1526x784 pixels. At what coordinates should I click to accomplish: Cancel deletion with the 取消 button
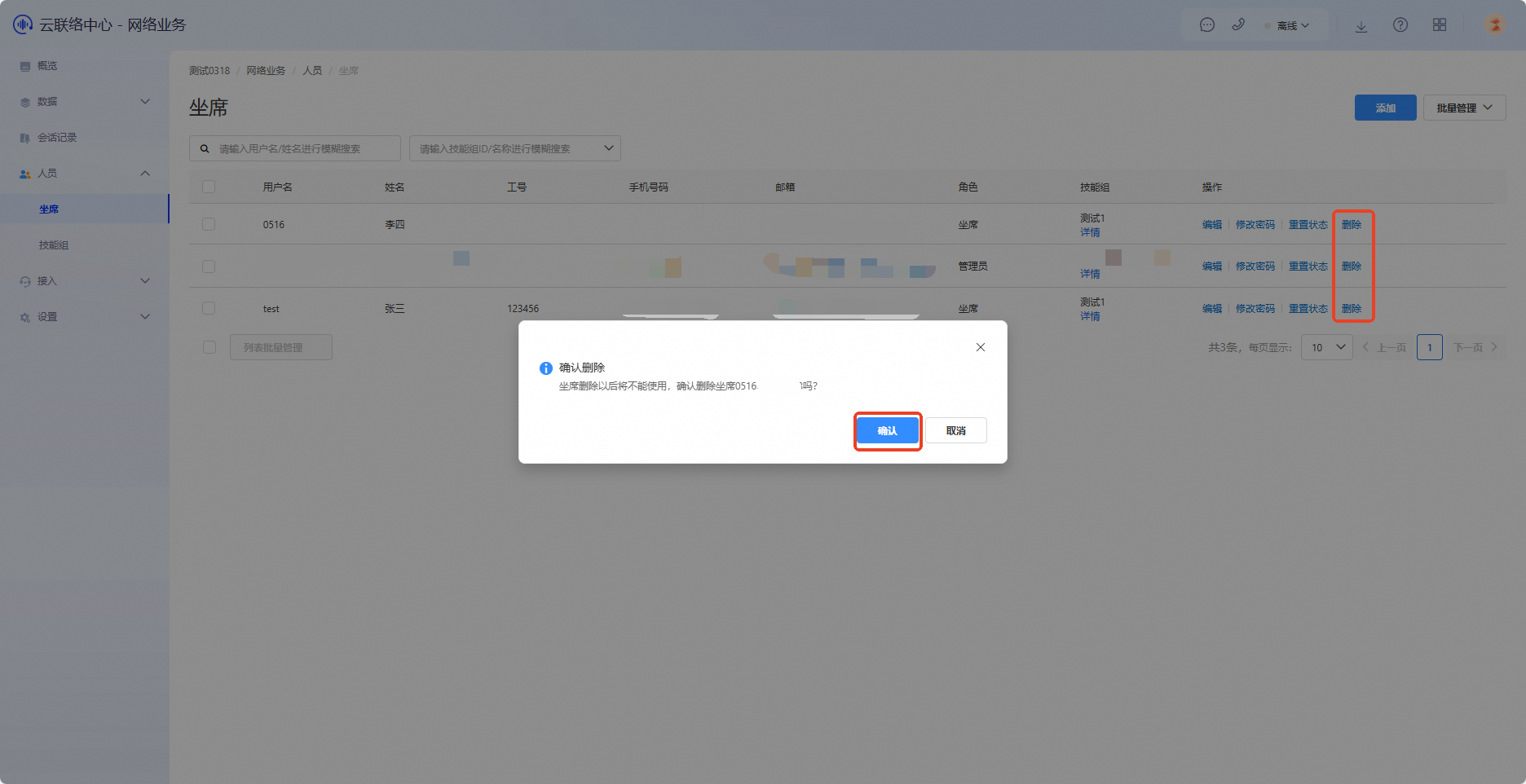(956, 430)
